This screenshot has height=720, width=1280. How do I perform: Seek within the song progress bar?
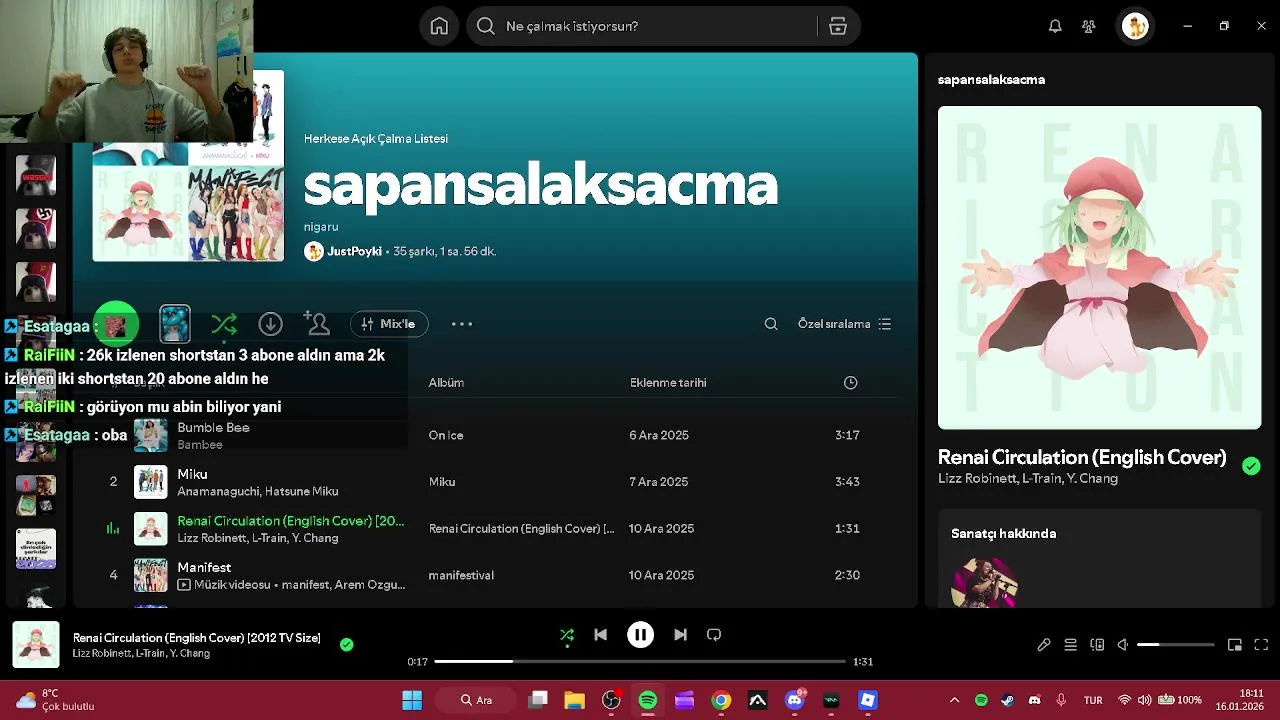pos(640,661)
